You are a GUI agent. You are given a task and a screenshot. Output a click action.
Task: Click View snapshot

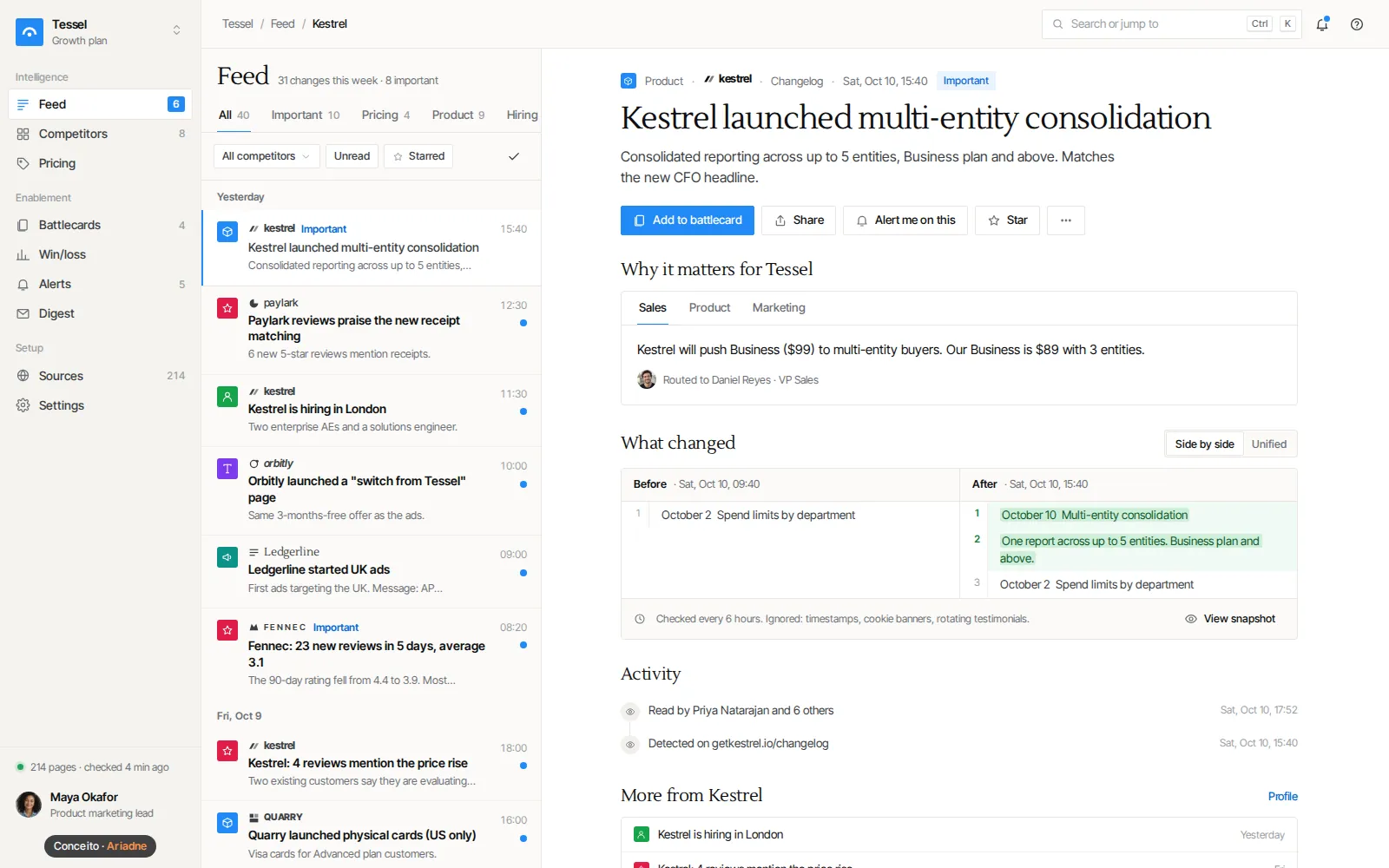point(1230,619)
